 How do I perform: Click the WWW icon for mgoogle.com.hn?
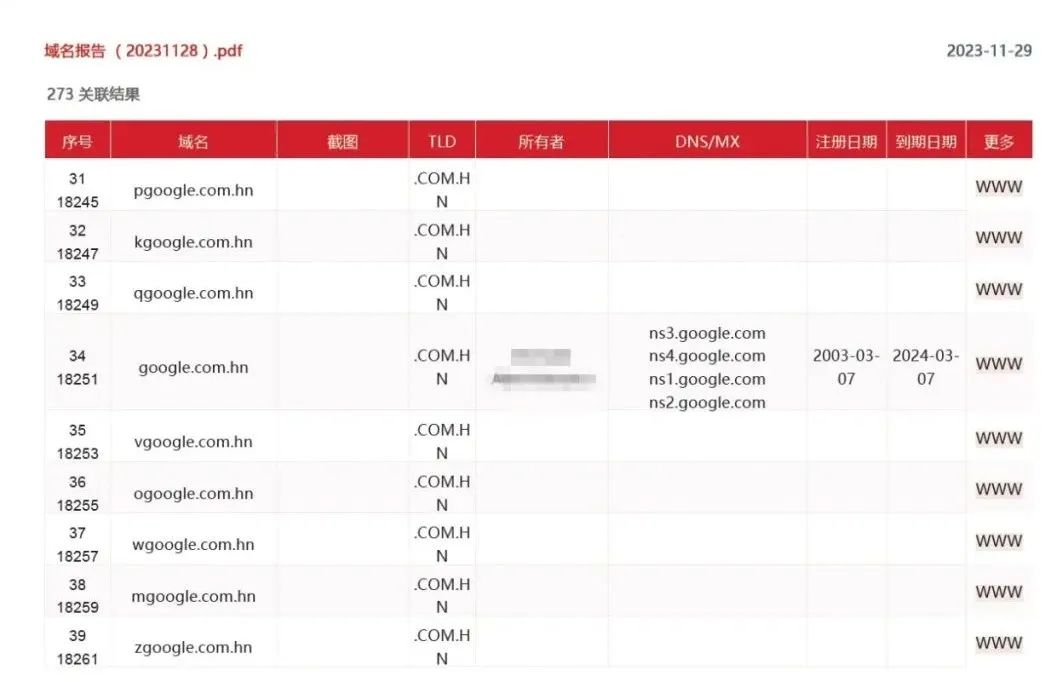coord(998,592)
